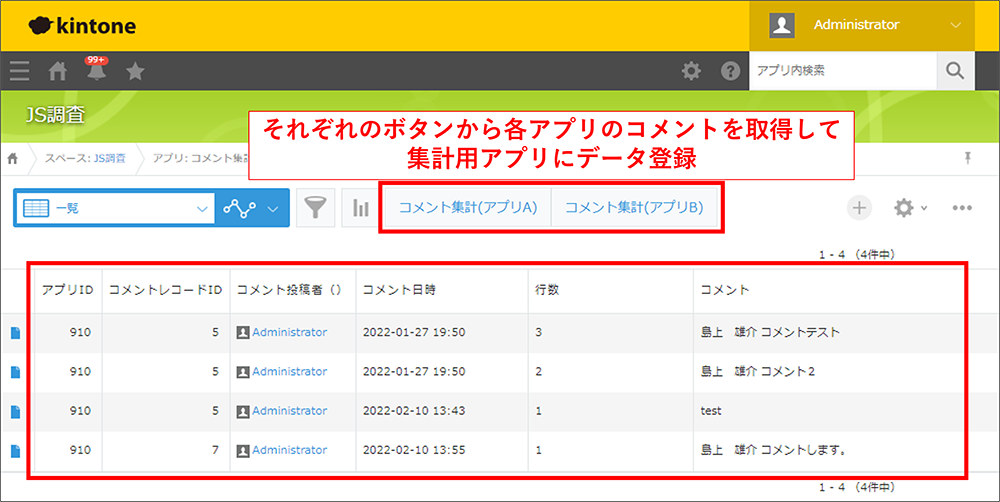1000x502 pixels.
Task: Open the app settings gear dropdown
Action: coord(909,208)
